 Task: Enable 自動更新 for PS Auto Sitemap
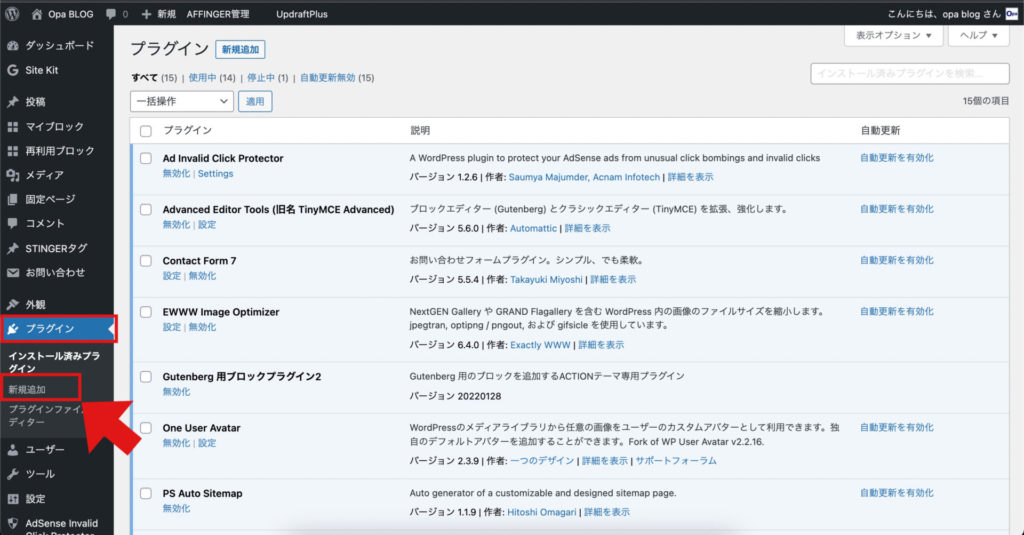click(896, 493)
